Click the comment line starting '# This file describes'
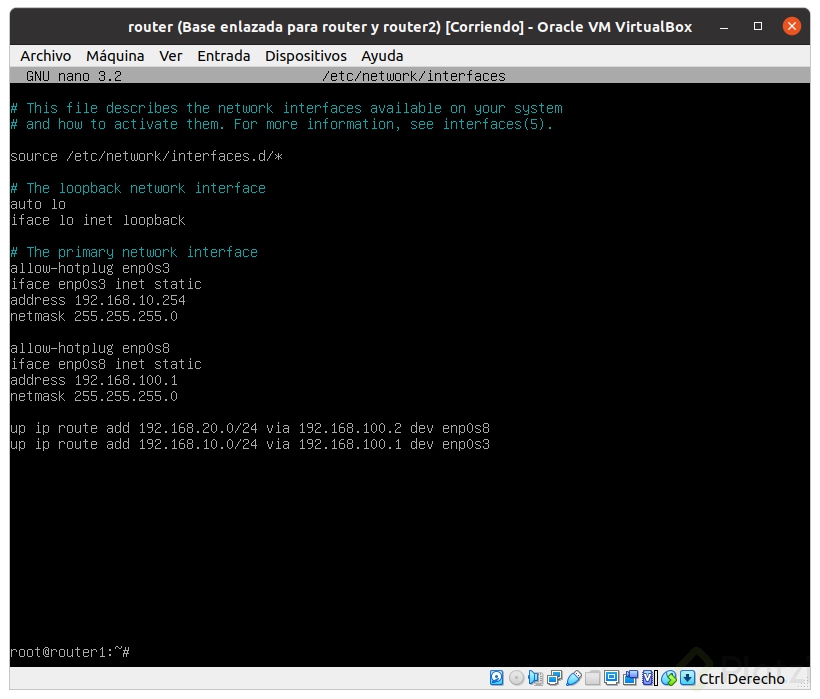 [287, 108]
